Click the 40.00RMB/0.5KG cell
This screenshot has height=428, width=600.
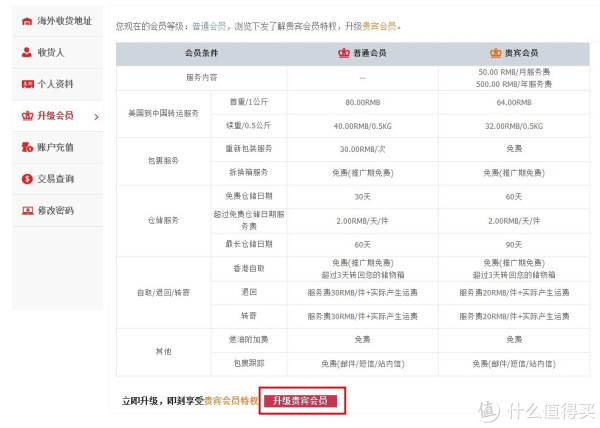click(x=362, y=126)
